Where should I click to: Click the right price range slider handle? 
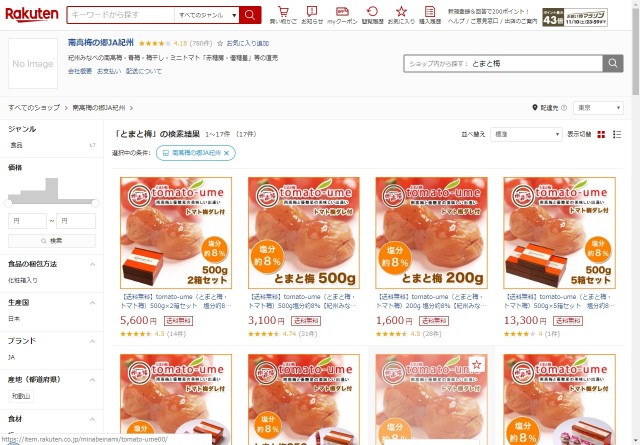(x=95, y=203)
